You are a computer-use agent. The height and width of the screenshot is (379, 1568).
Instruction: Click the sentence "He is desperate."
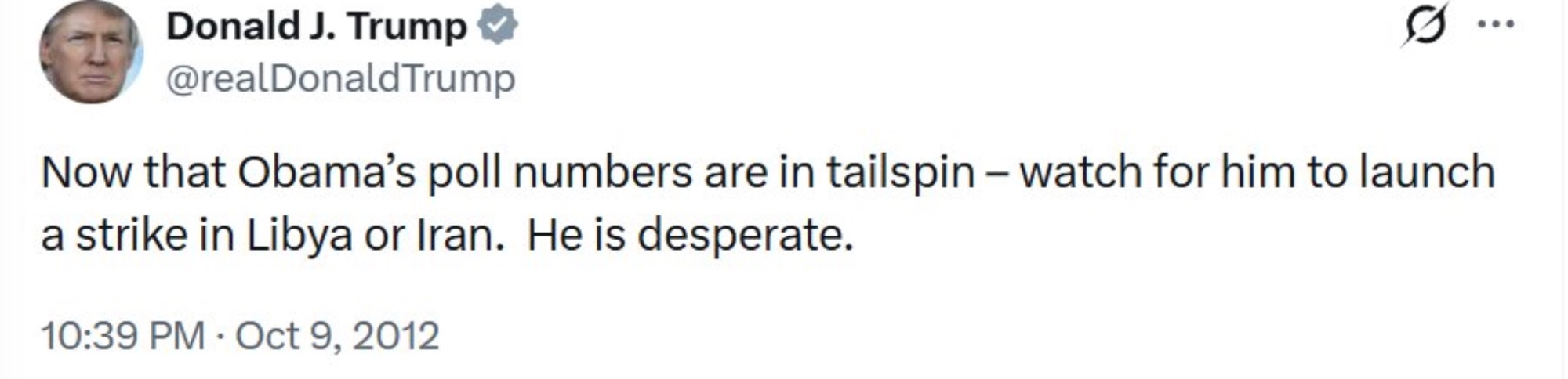tap(690, 236)
